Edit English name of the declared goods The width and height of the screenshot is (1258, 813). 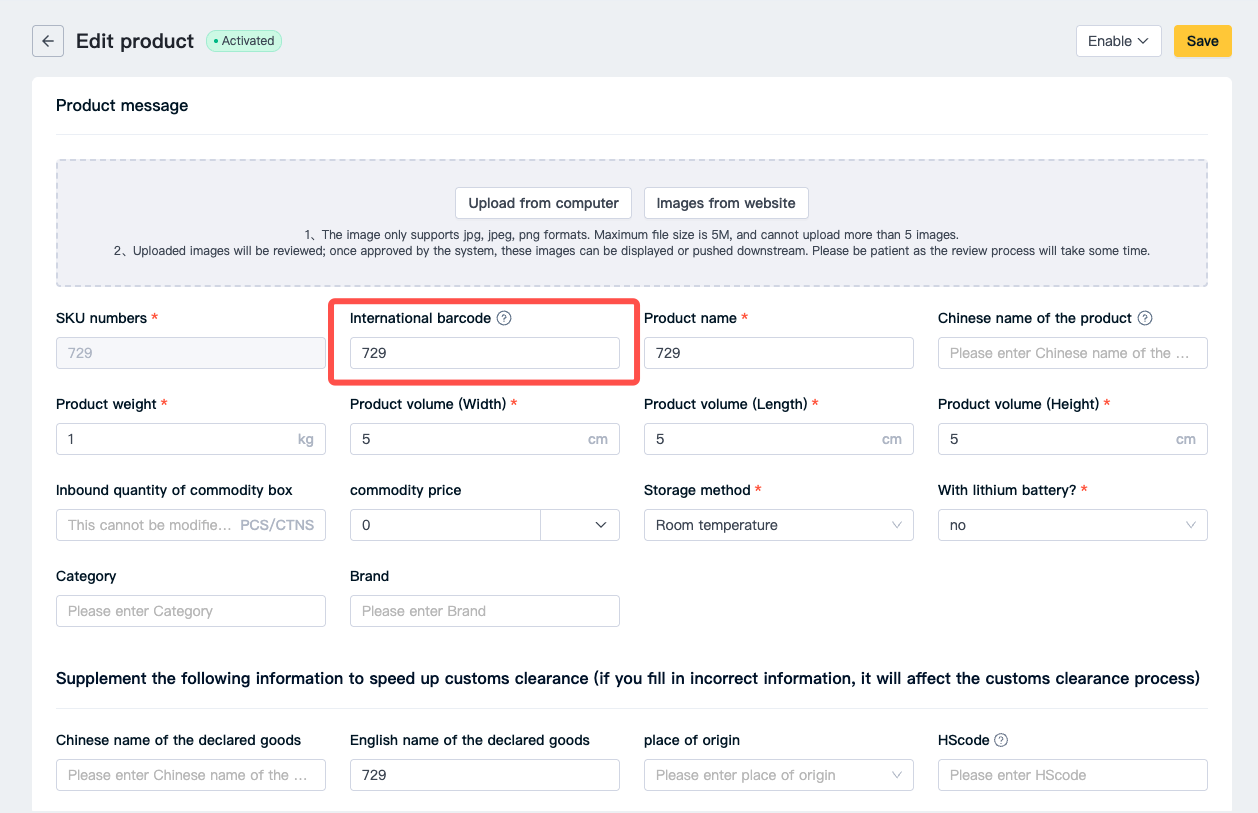click(x=485, y=775)
